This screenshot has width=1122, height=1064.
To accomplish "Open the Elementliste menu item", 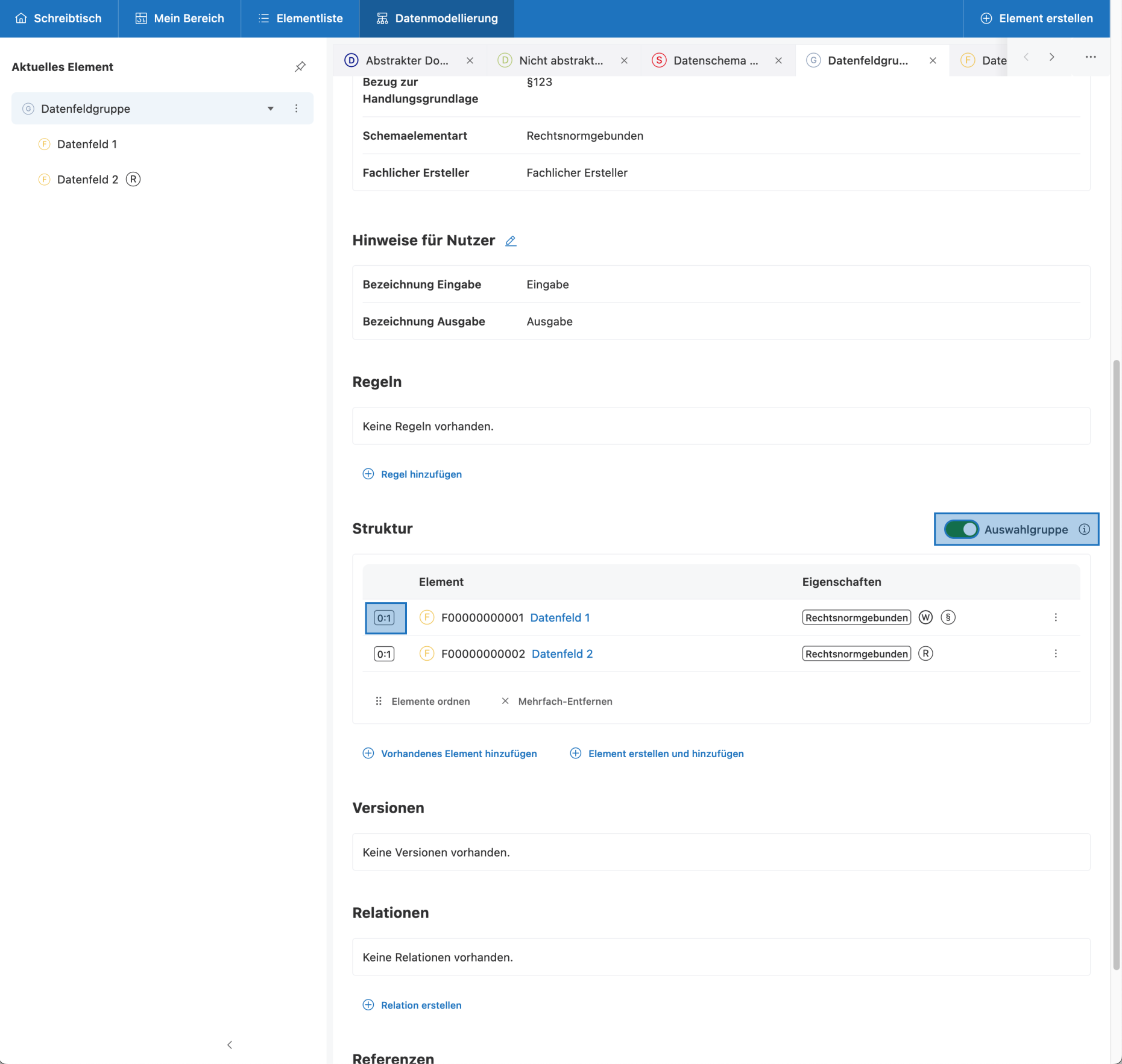I will point(300,19).
